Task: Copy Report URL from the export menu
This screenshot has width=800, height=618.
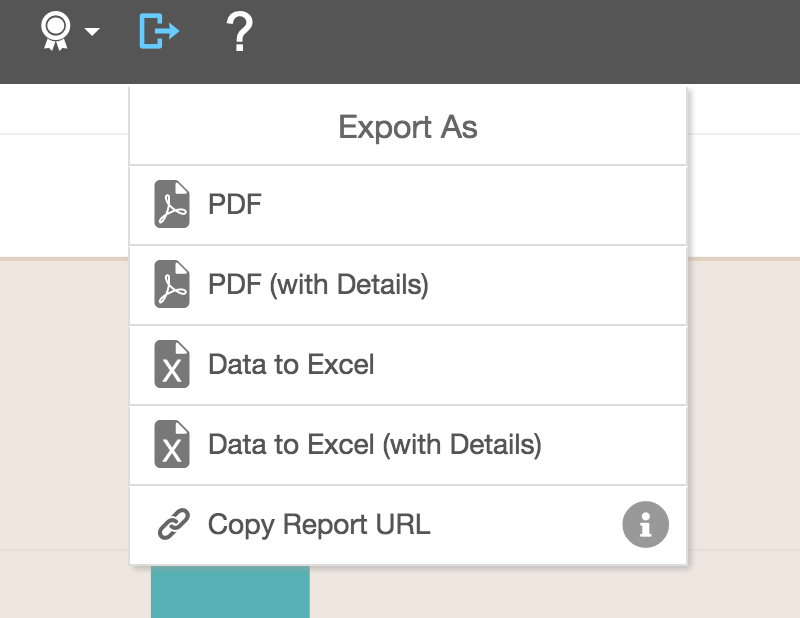Action: point(319,524)
